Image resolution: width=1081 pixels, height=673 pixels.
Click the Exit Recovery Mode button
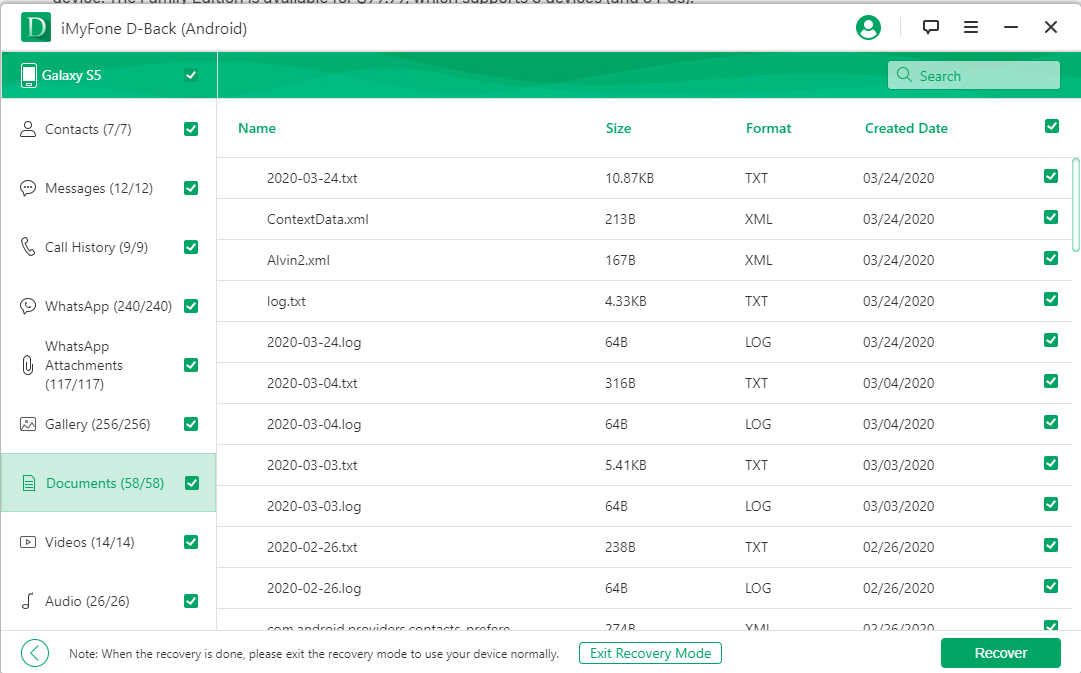pos(650,653)
